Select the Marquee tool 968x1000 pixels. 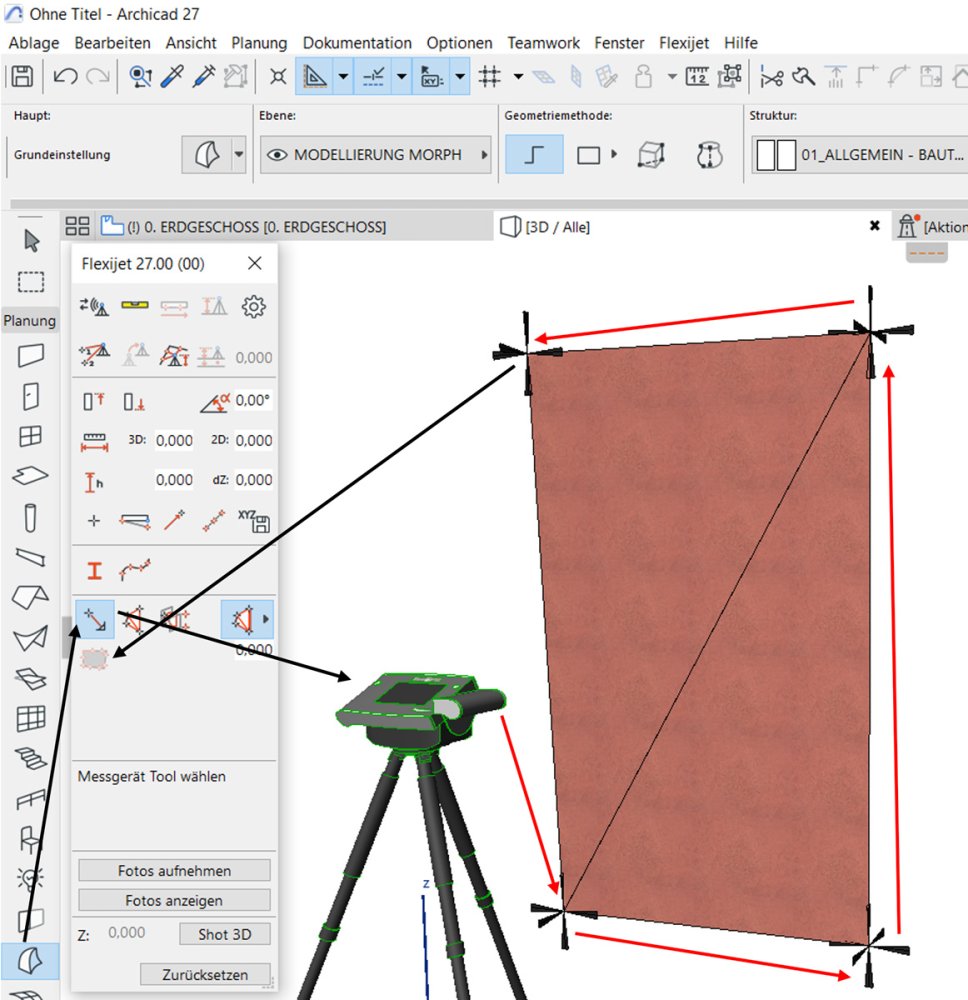point(31,281)
